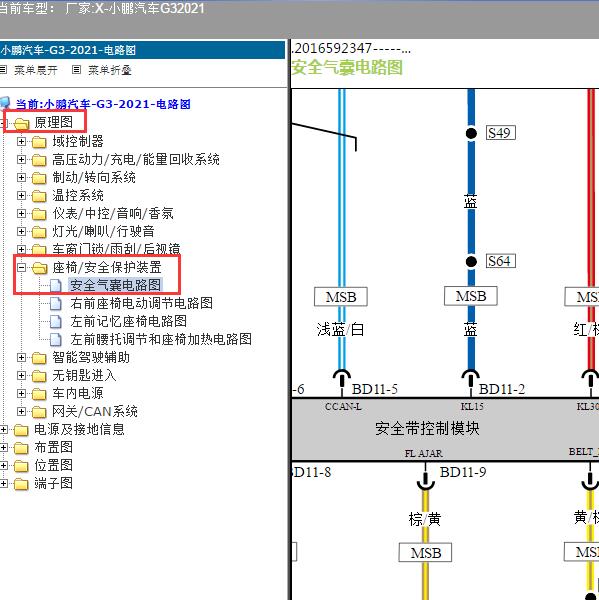The height and width of the screenshot is (600, 599).
Task: Click the S49 splice label in diagram
Action: point(501,133)
